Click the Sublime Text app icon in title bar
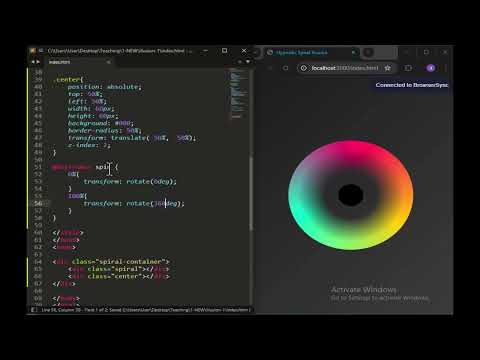 pyautogui.click(x=32, y=51)
